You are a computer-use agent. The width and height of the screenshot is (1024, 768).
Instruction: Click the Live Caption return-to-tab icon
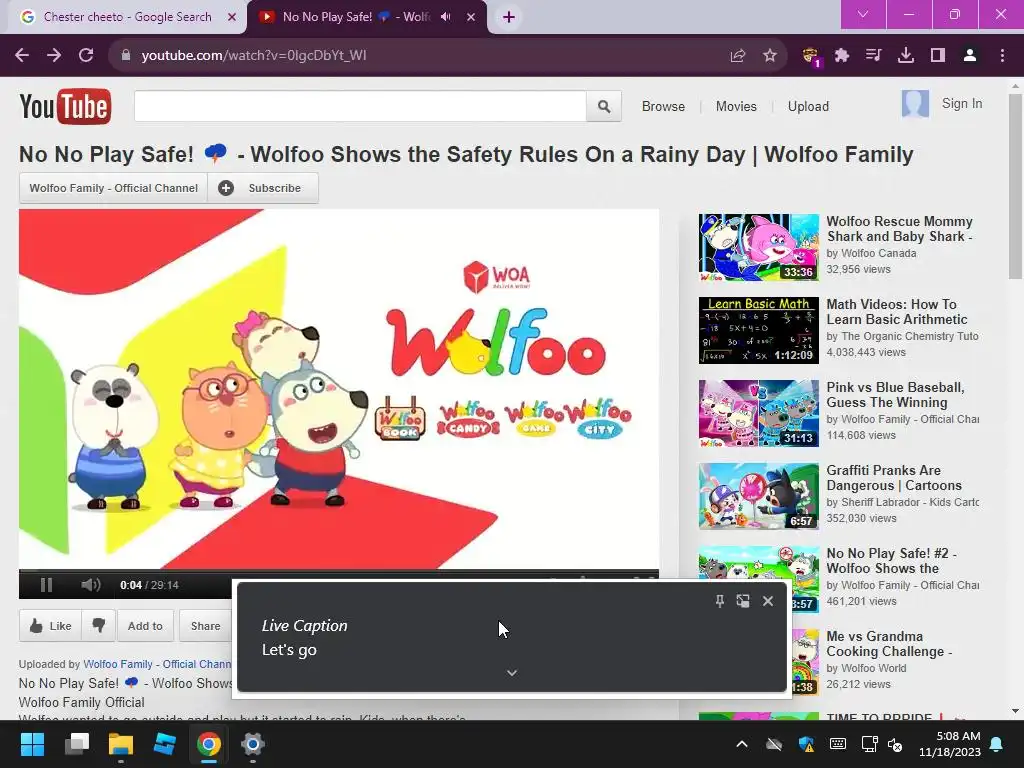(743, 601)
